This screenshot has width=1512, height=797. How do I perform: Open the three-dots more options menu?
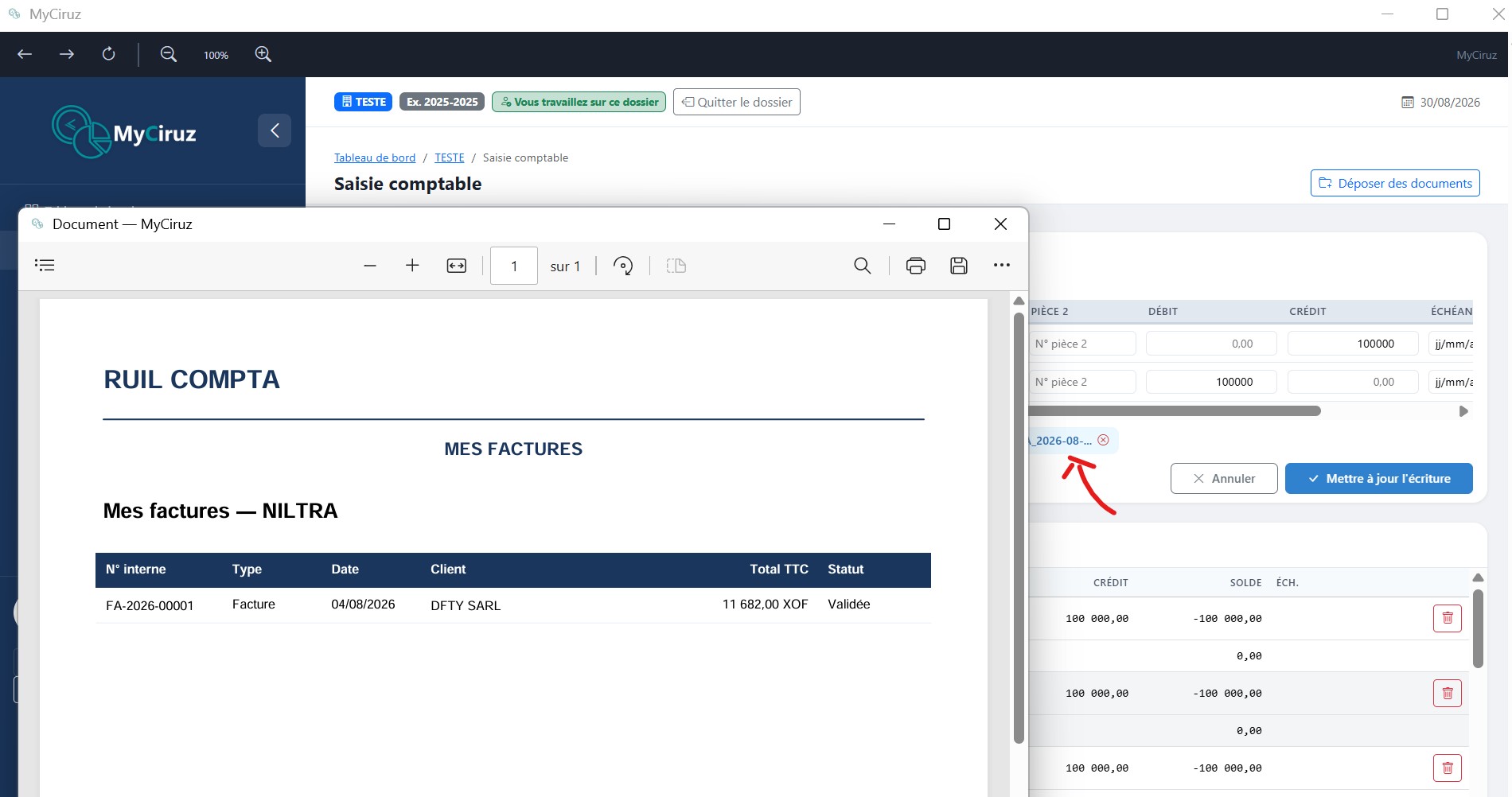coord(1002,266)
